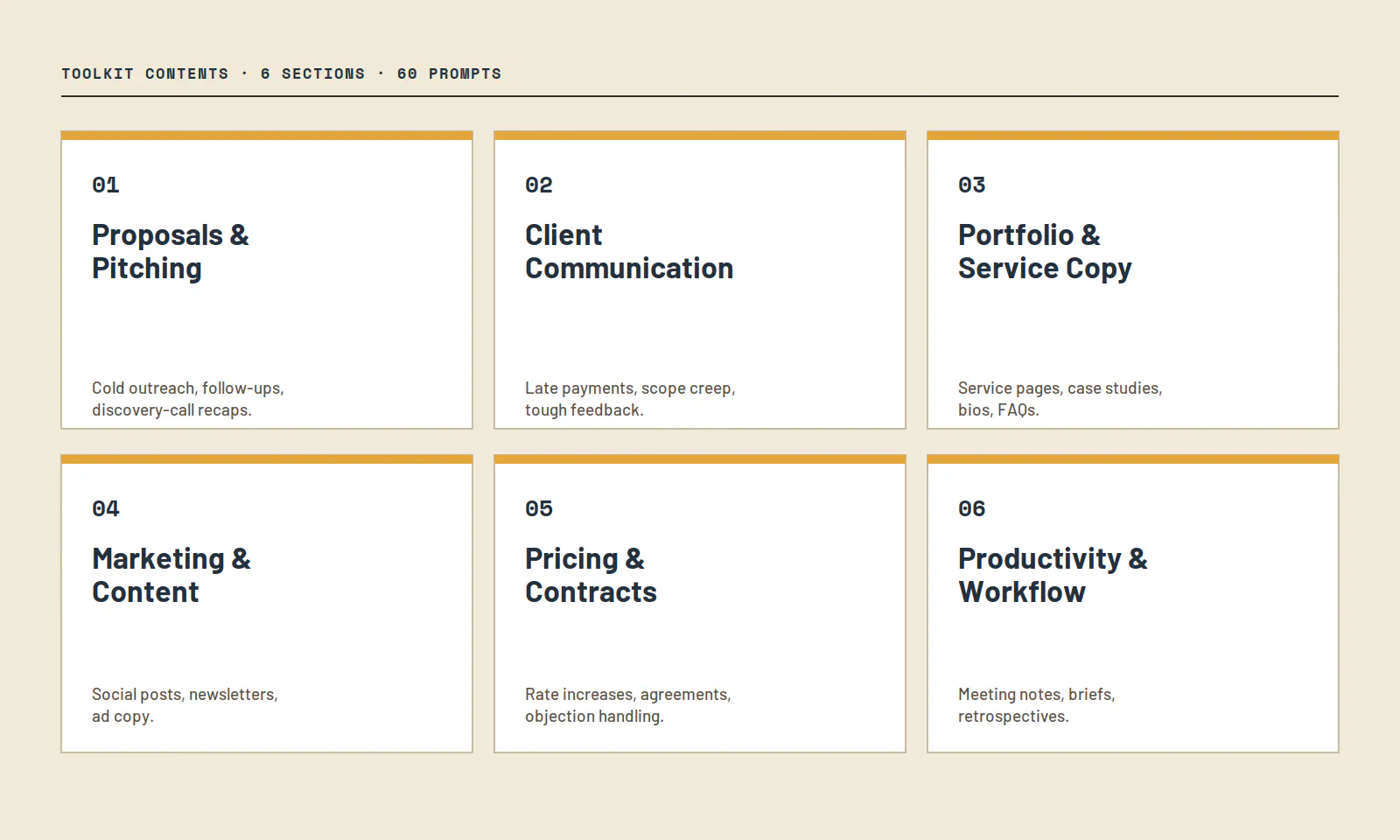
Task: Open the Client Communication card
Action: click(x=700, y=280)
